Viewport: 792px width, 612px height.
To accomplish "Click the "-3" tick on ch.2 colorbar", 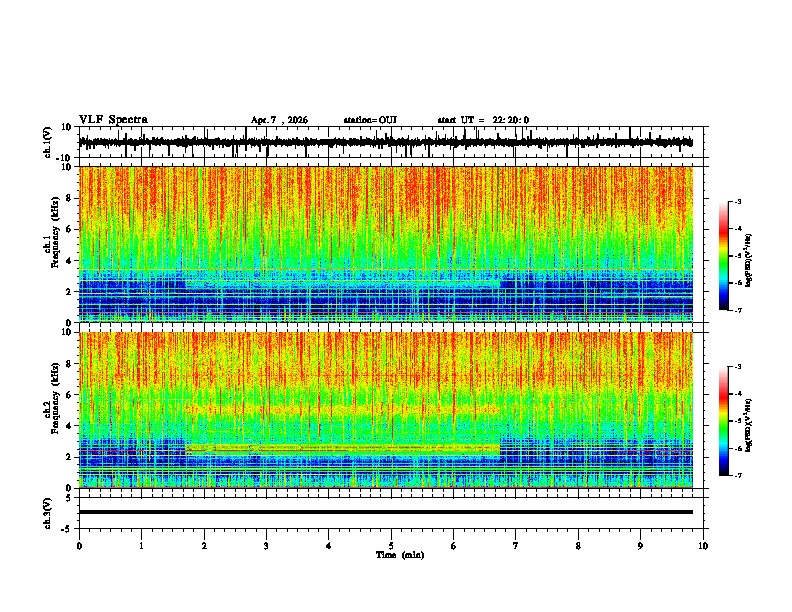I will pyautogui.click(x=737, y=367).
